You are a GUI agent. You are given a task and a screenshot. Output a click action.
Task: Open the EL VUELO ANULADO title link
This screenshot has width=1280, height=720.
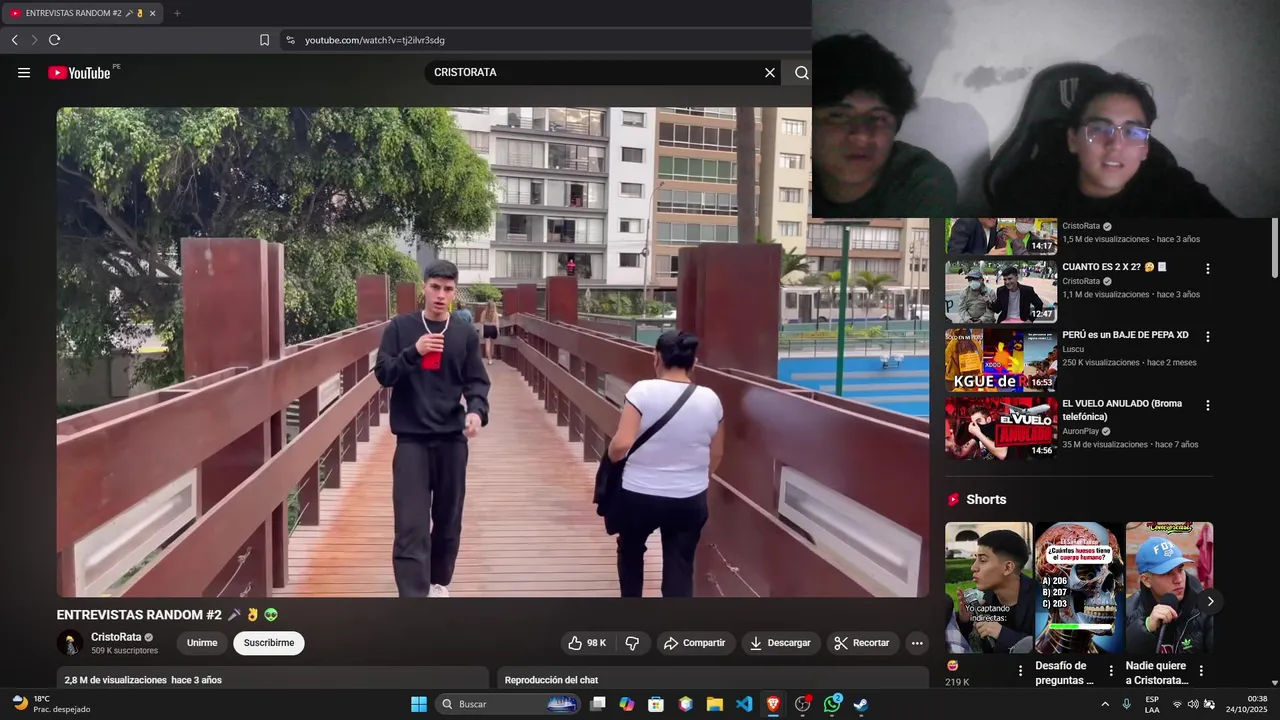[x=1122, y=410]
